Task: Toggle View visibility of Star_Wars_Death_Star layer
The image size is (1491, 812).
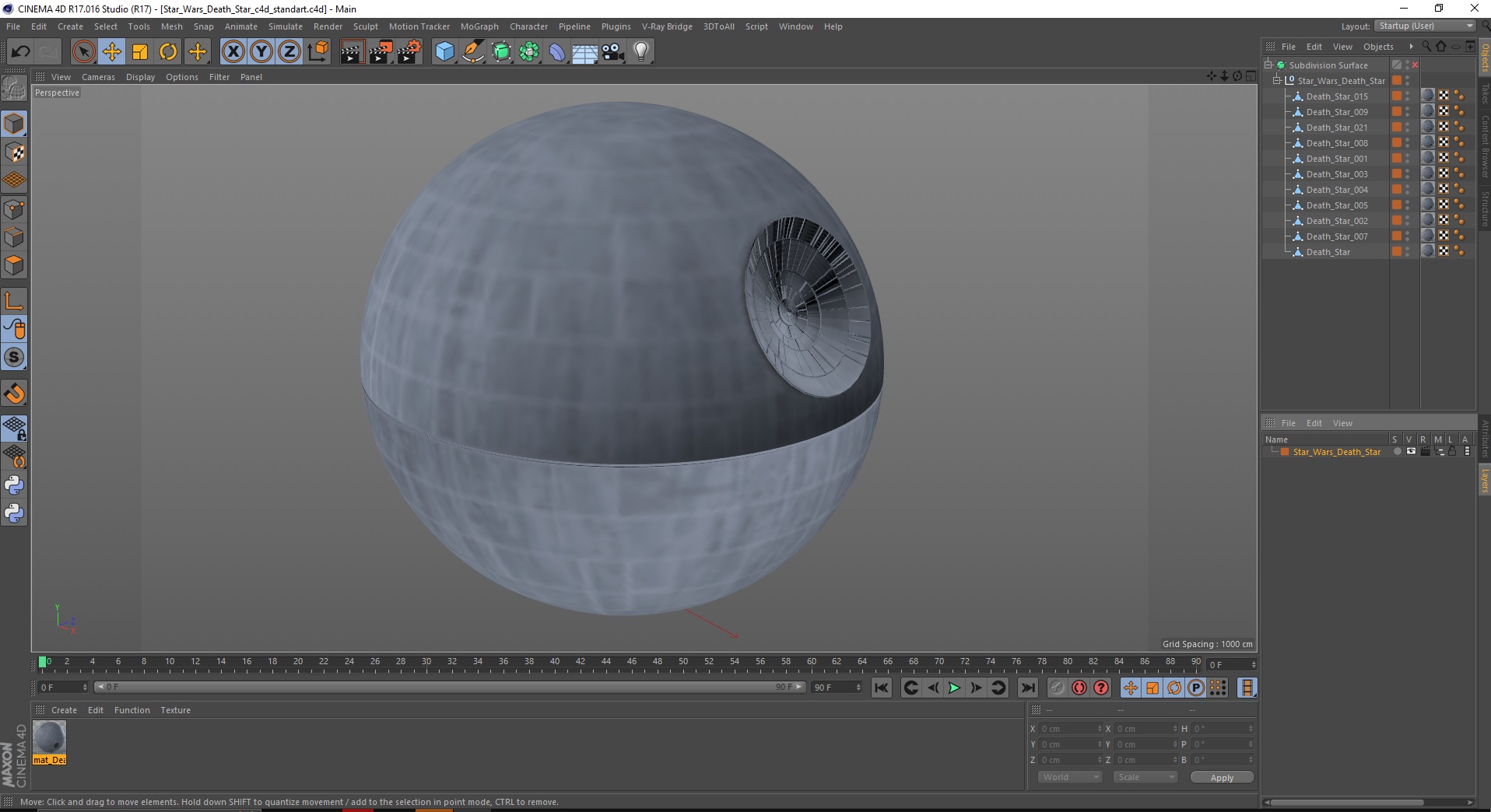Action: [x=1411, y=452]
